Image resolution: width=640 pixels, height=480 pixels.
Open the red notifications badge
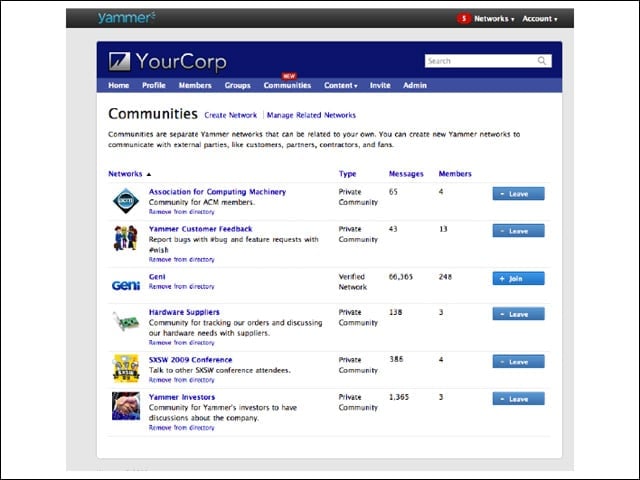pyautogui.click(x=464, y=18)
